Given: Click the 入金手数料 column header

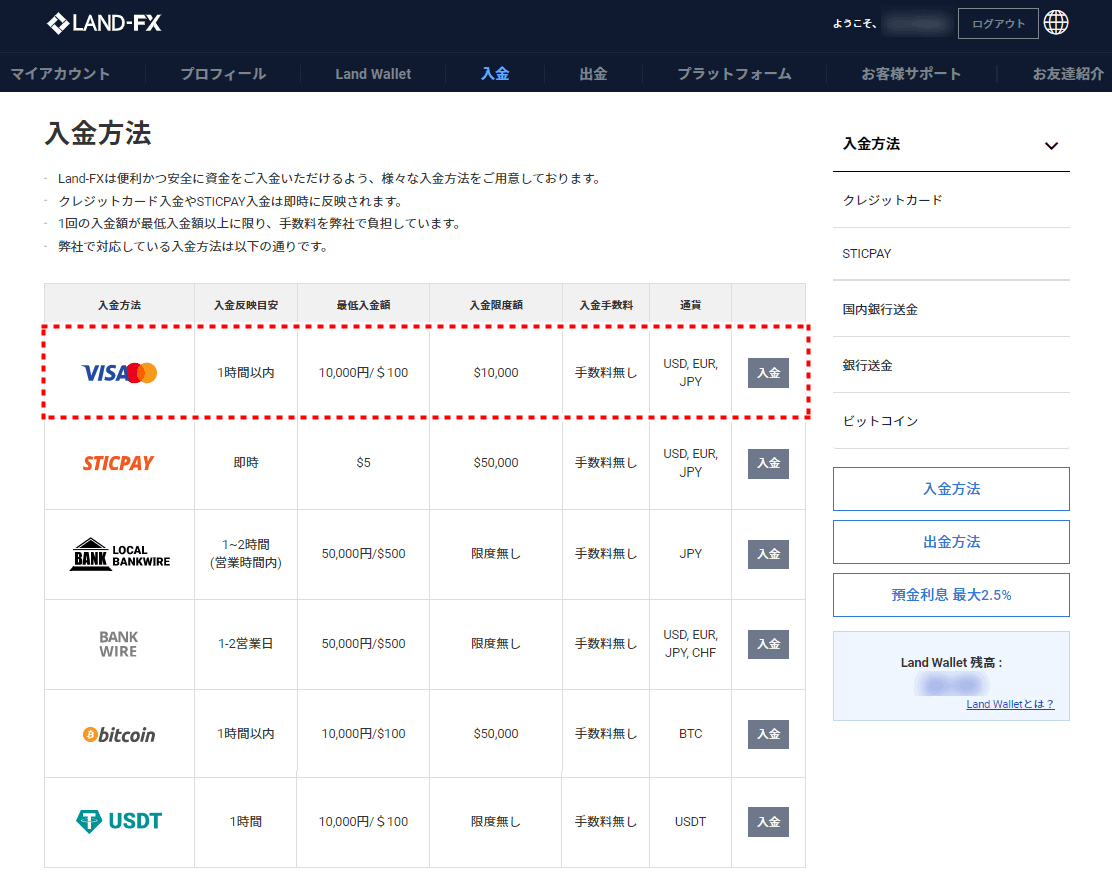Looking at the screenshot, I should coord(606,305).
